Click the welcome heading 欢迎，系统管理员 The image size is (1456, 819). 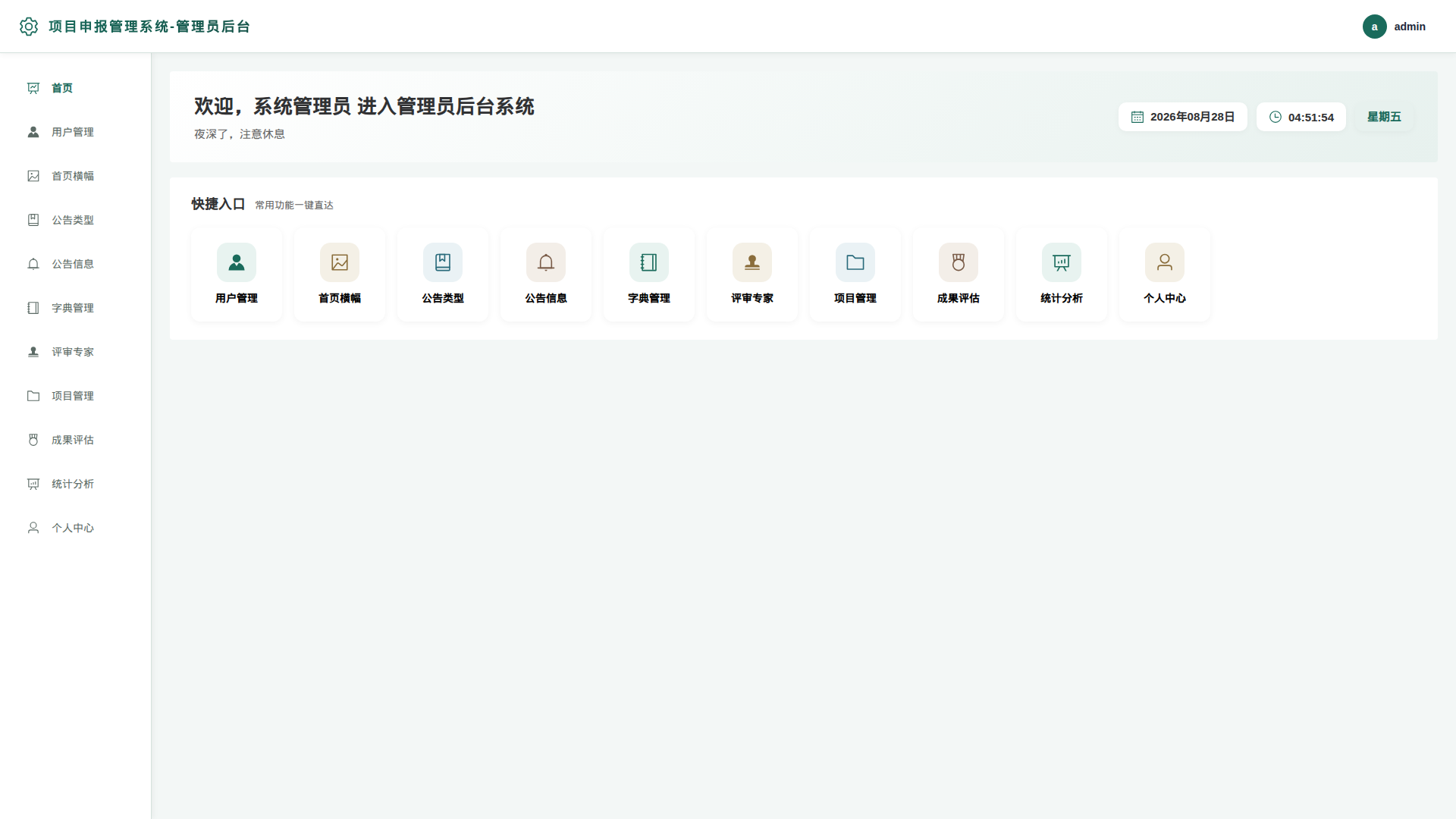click(272, 106)
